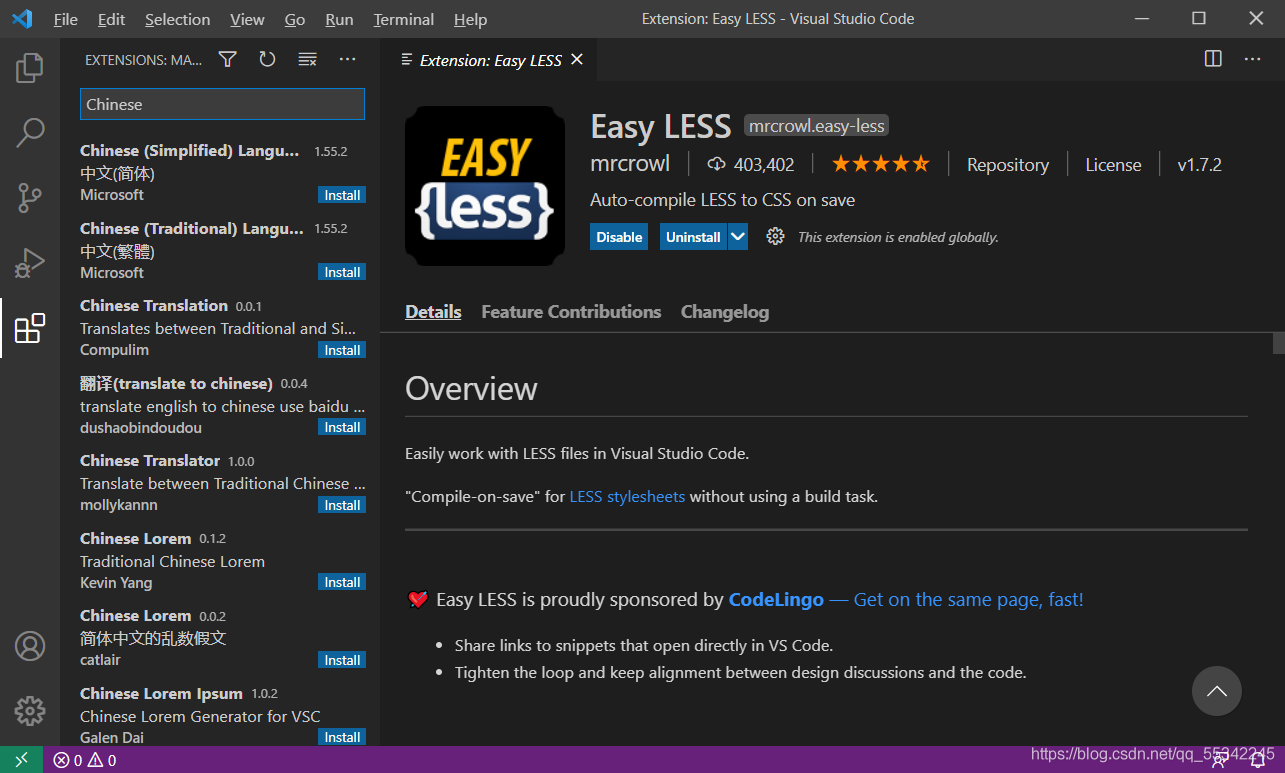Screen dimensions: 1285x773
Task: Click the extension page vertical scrollbar
Action: tap(1278, 344)
